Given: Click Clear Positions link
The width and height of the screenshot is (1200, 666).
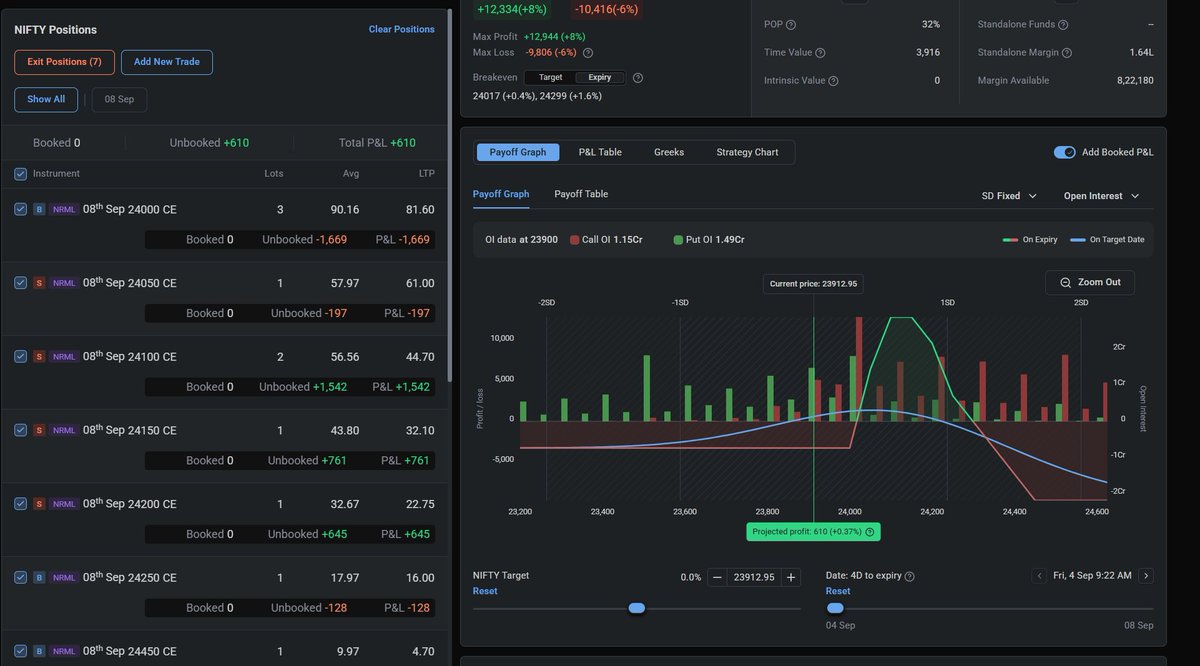Looking at the screenshot, I should [x=401, y=29].
